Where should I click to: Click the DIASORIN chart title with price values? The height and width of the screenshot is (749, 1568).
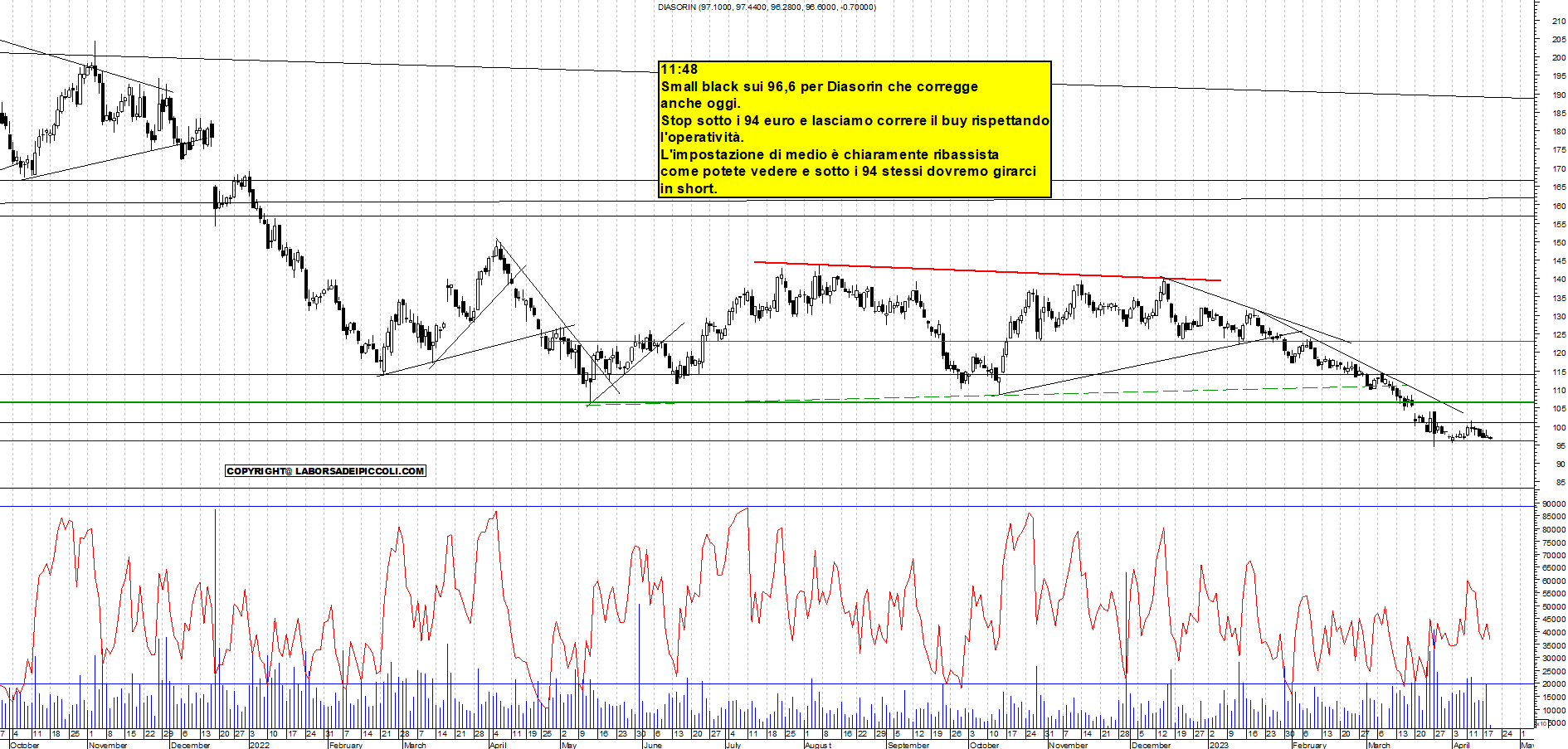(767, 7)
